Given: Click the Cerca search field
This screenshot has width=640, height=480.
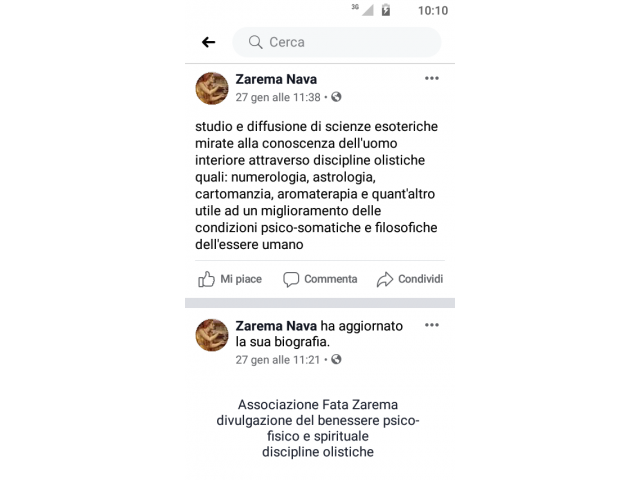Looking at the screenshot, I should (337, 42).
